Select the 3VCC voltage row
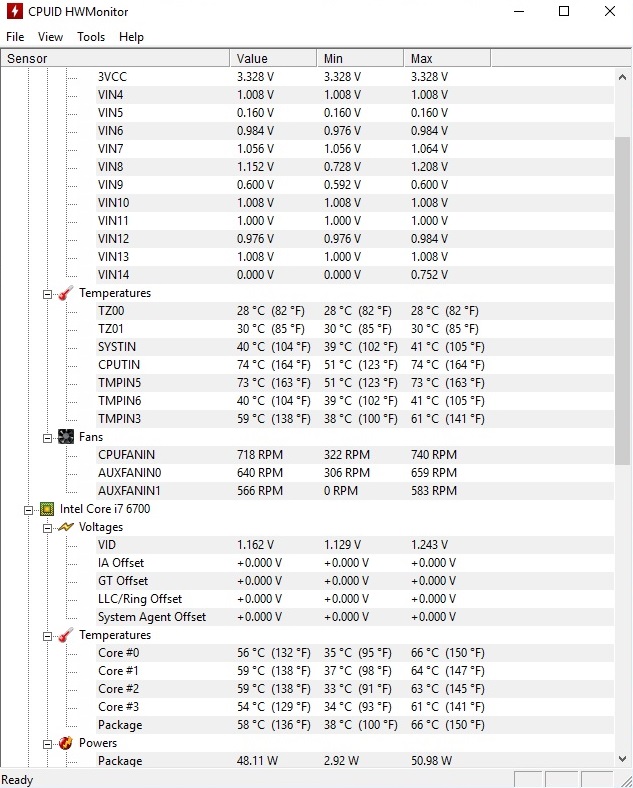 pyautogui.click(x=355, y=77)
